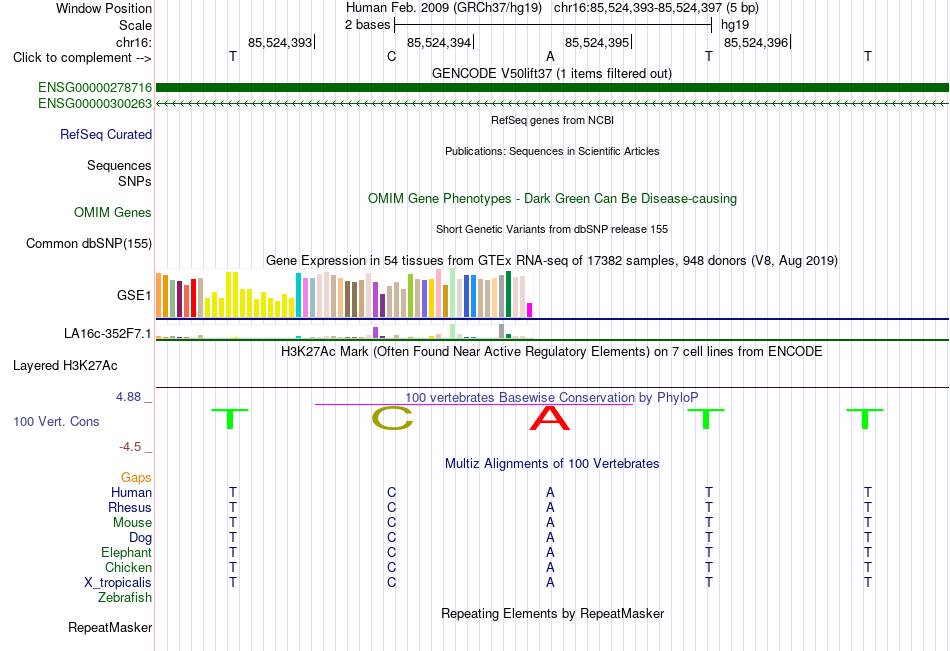Click the first green T conservation letter
Viewport: 950px width, 651px height.
(x=230, y=419)
